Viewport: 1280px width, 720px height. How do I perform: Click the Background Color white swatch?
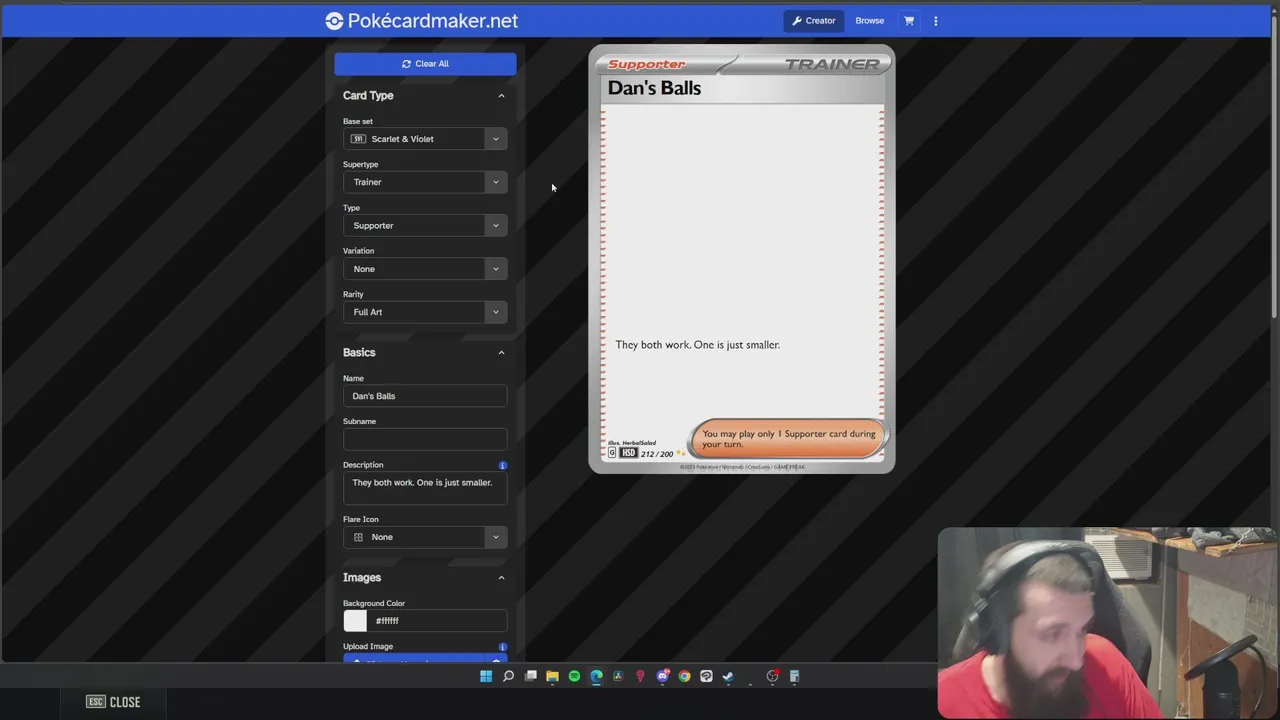pos(355,621)
